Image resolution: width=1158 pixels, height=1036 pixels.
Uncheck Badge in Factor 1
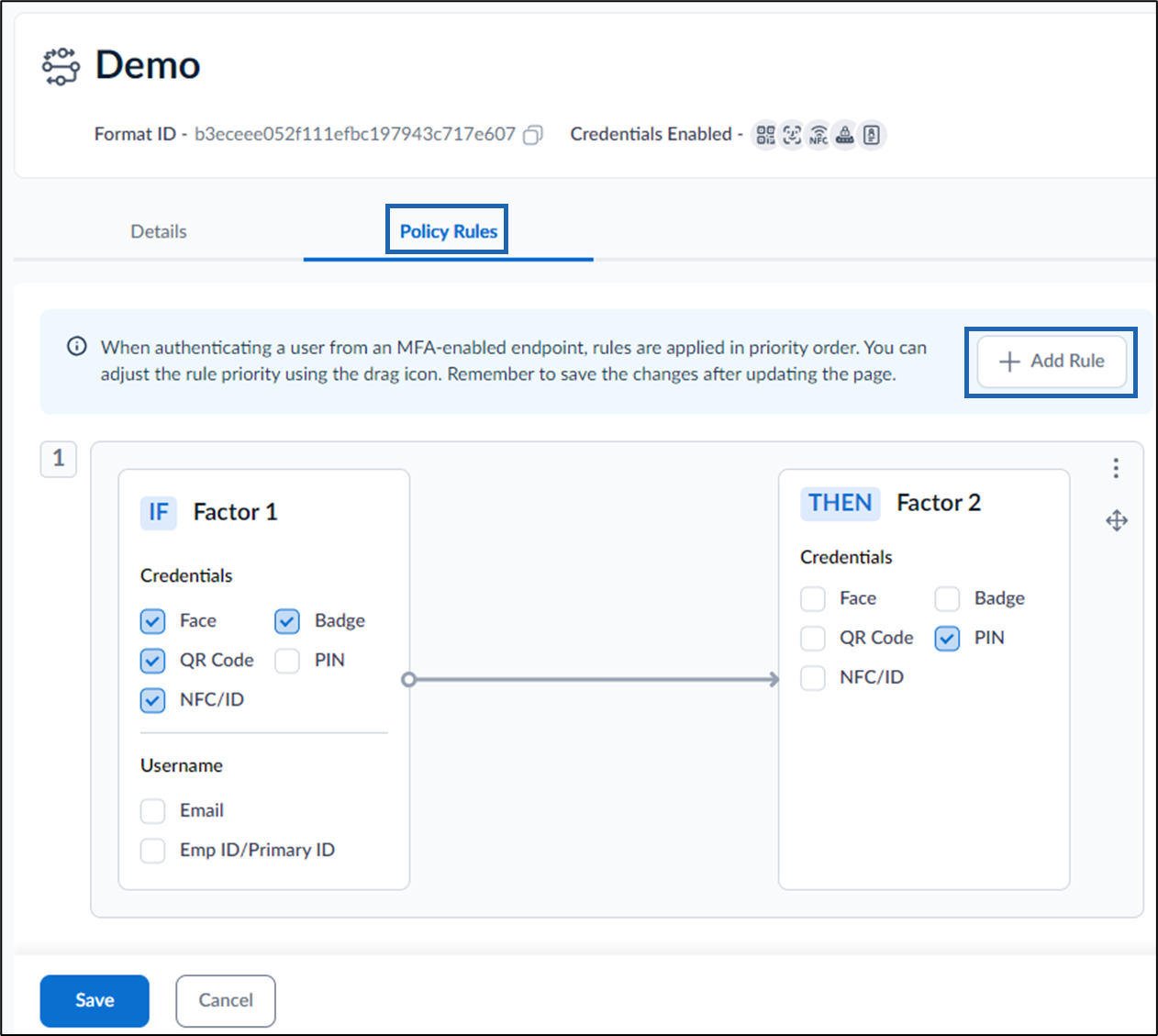[x=287, y=621]
